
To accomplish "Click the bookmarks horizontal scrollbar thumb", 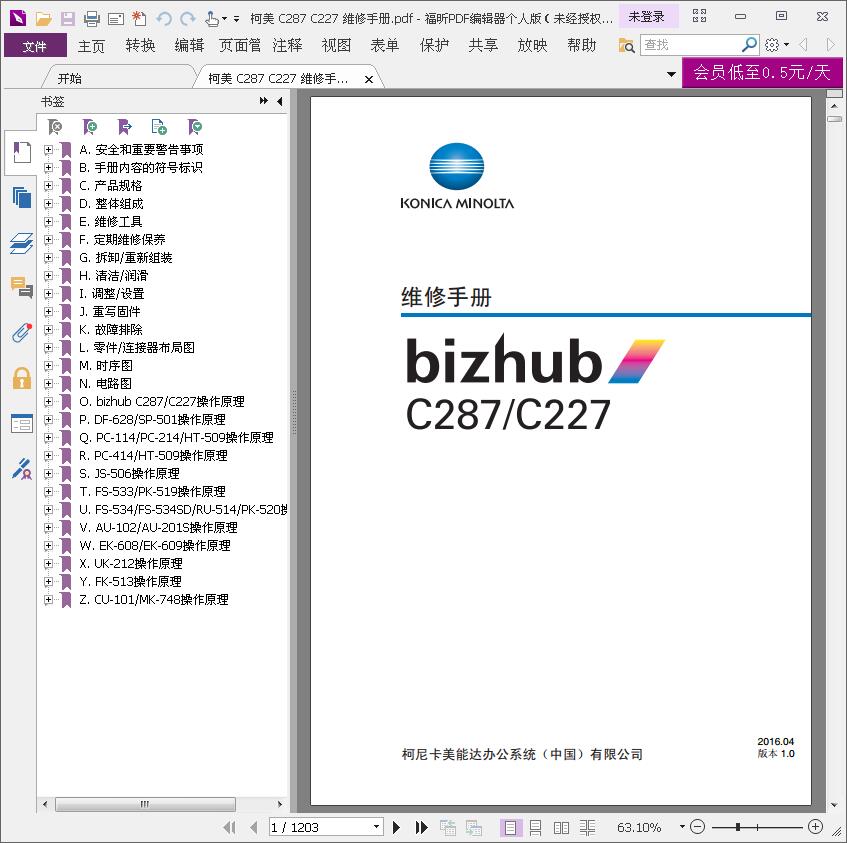I will (x=145, y=804).
